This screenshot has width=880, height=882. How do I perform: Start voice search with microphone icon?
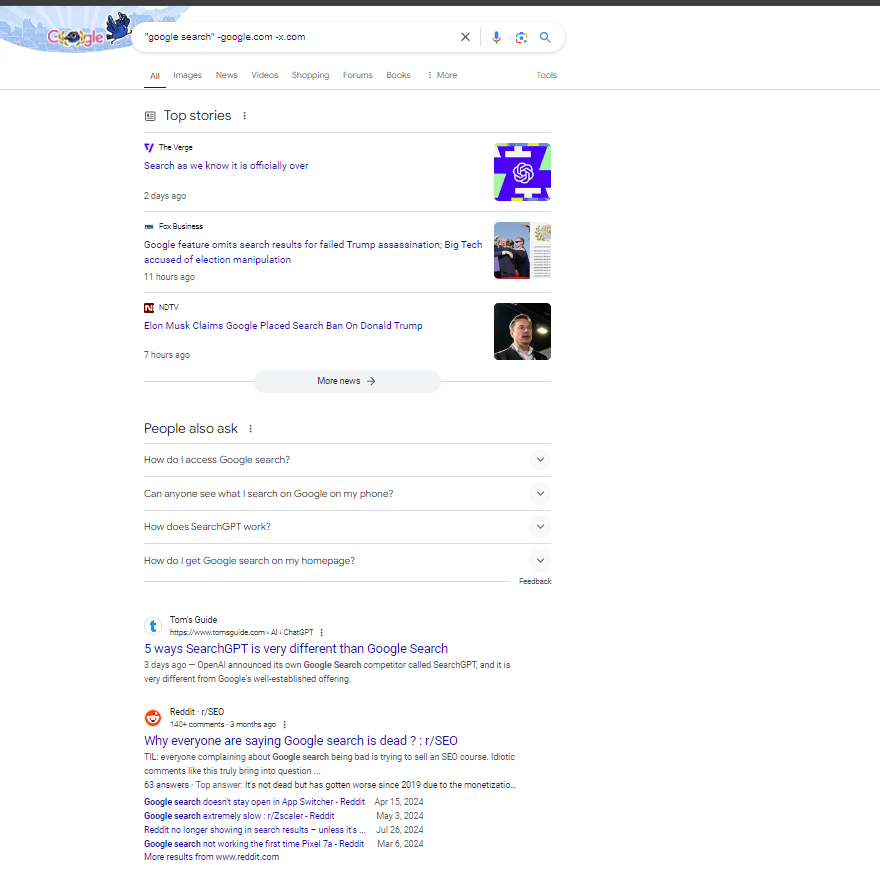tap(496, 37)
